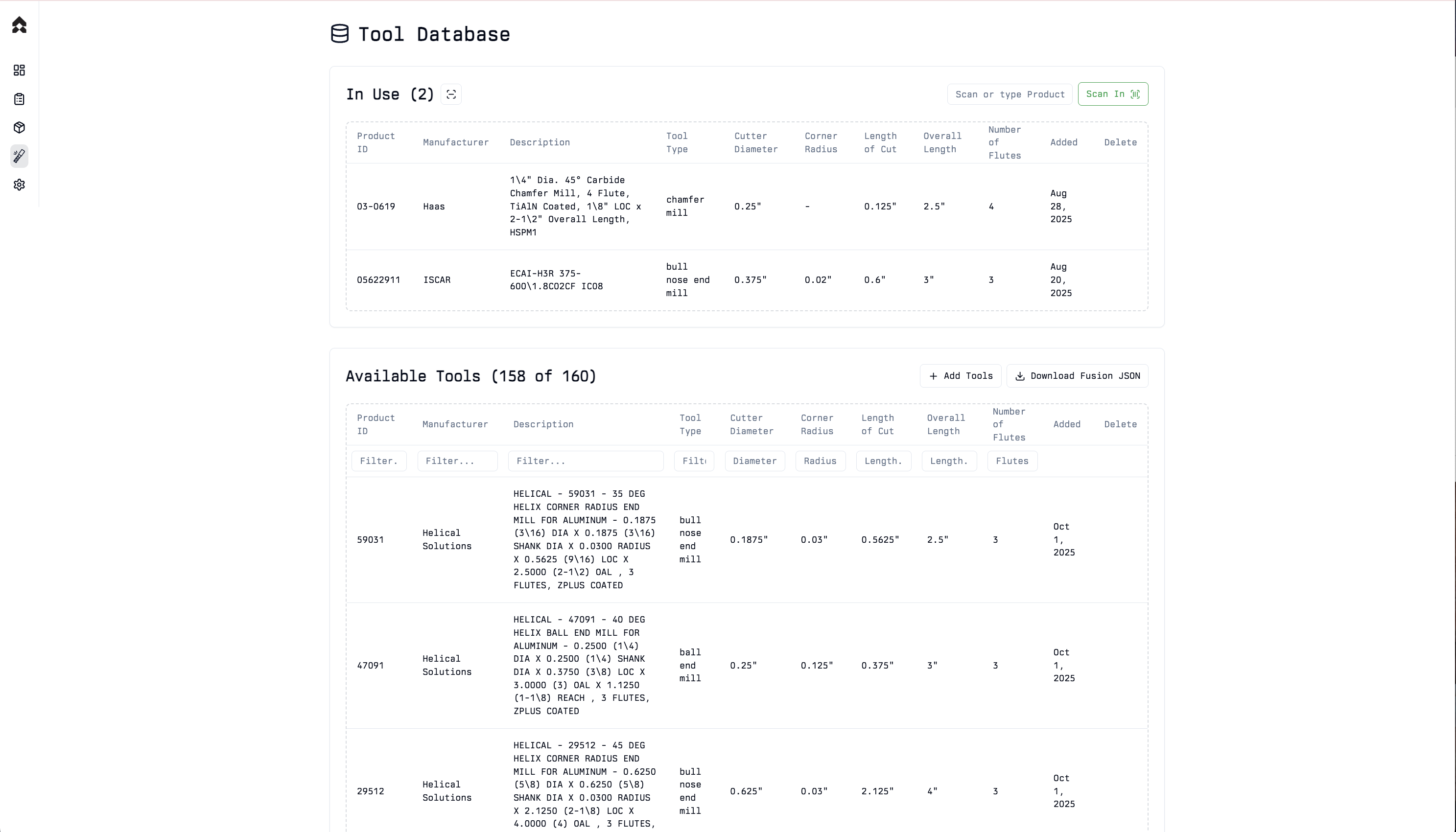This screenshot has height=832, width=1456.
Task: Click the Manufacturer filter field
Action: [x=457, y=461]
